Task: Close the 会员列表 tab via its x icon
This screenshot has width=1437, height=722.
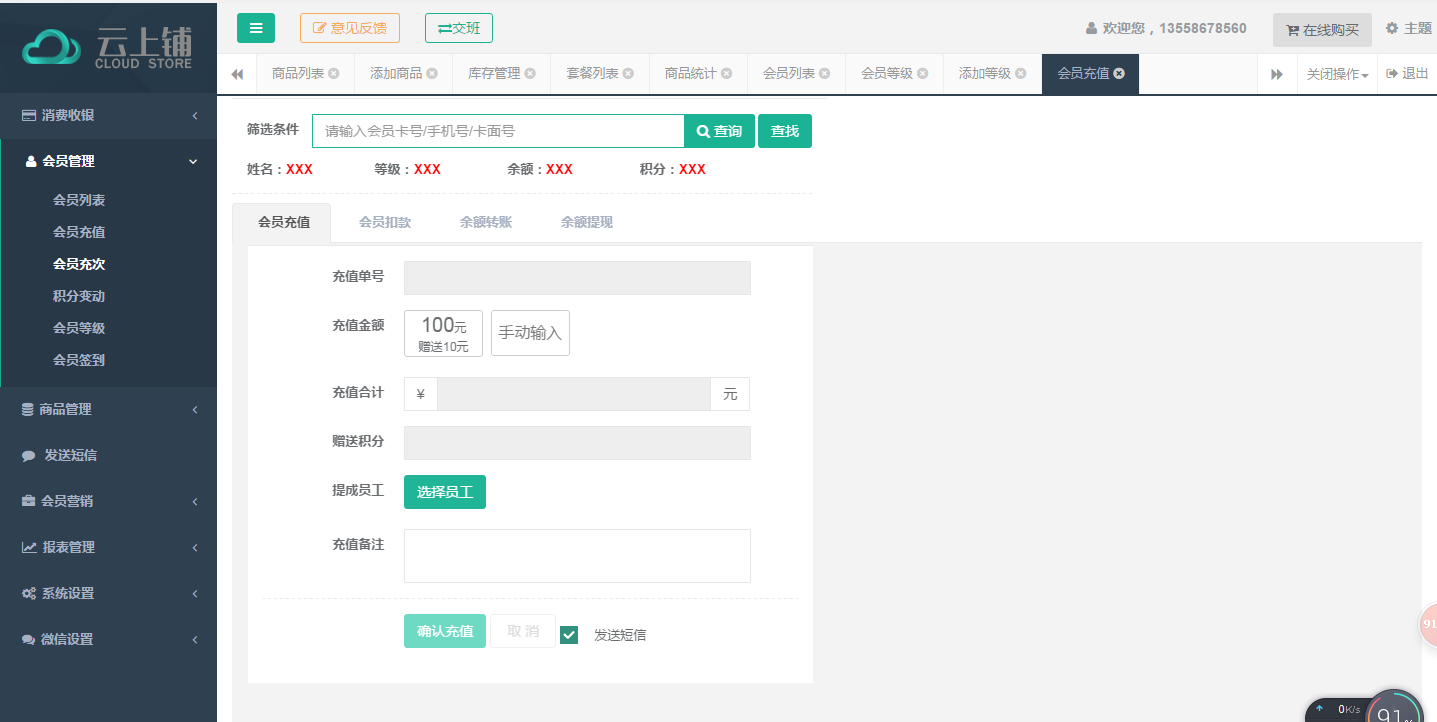Action: click(824, 74)
